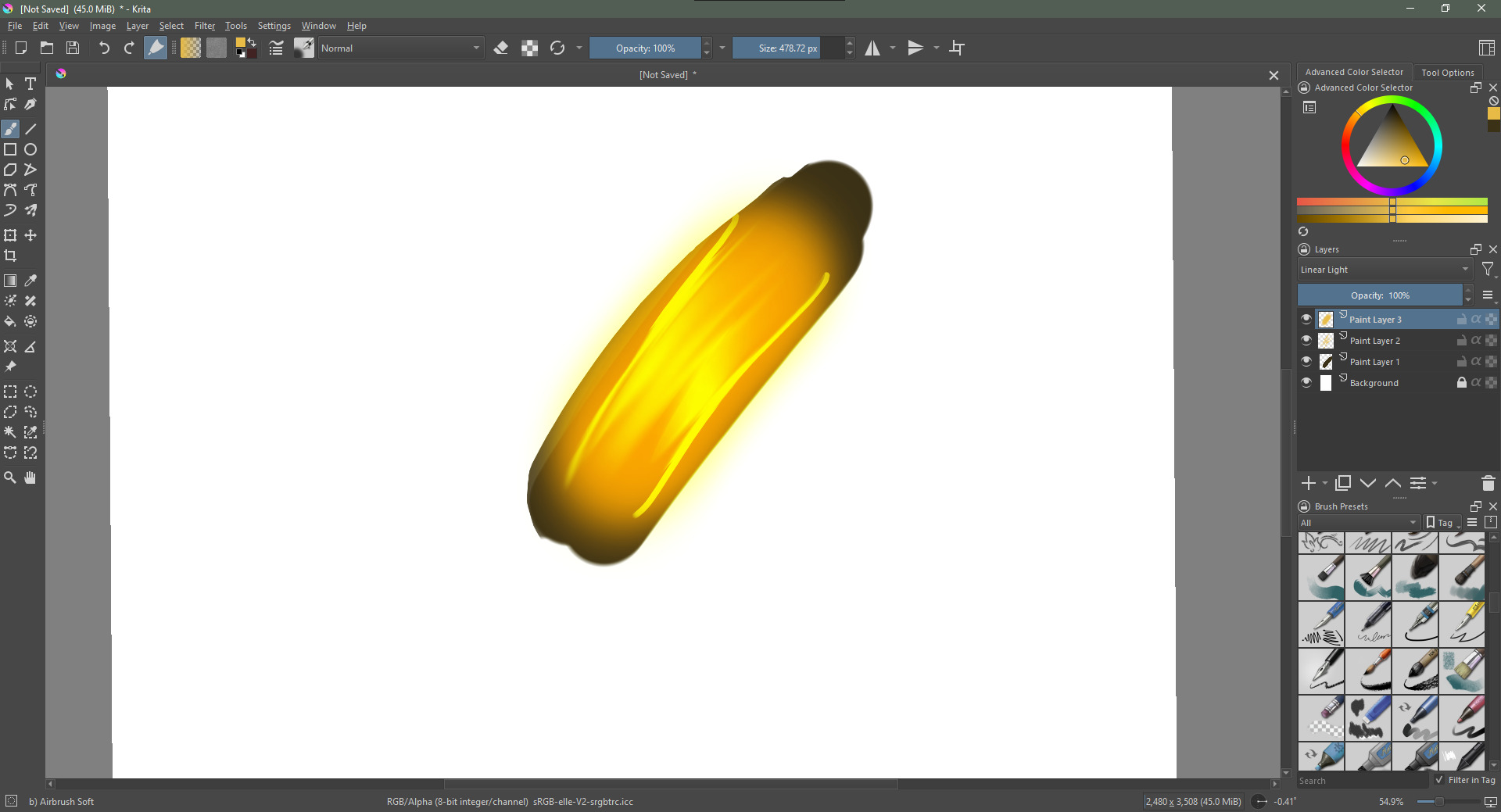Select the Gradient tool
1501x812 pixels.
pyautogui.click(x=10, y=281)
